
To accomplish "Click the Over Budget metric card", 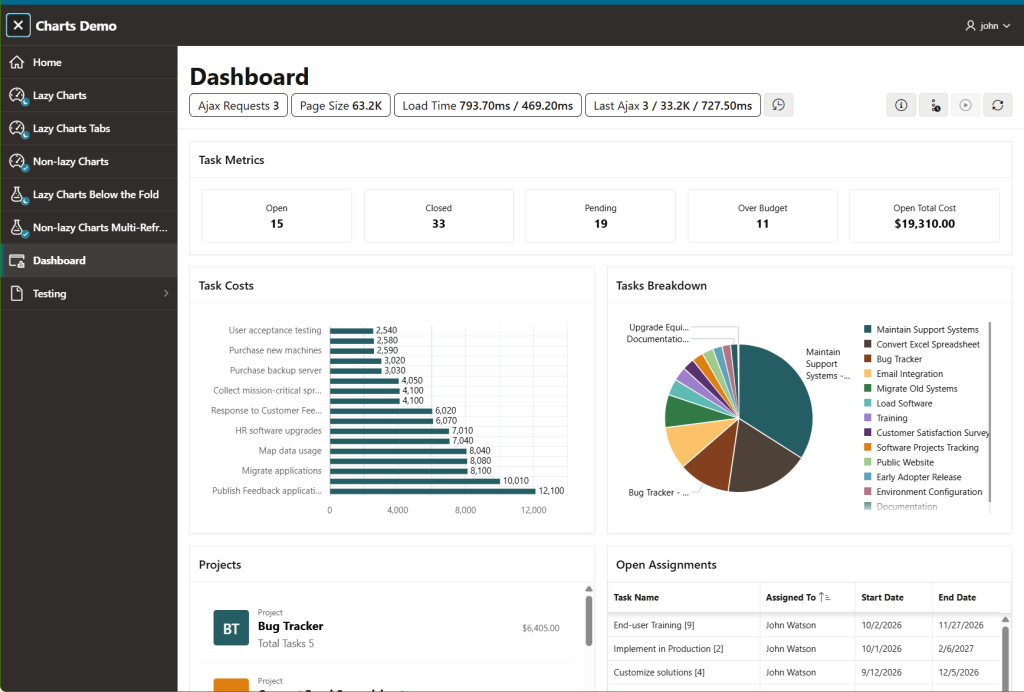I will click(x=762, y=216).
